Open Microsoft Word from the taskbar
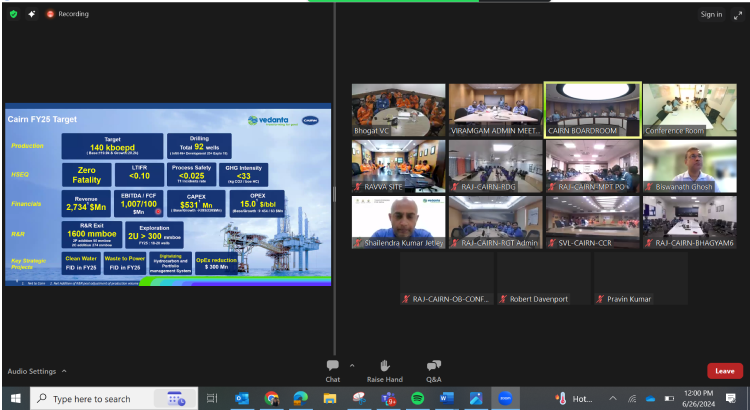Viewport: 750px width, 410px height. point(446,398)
